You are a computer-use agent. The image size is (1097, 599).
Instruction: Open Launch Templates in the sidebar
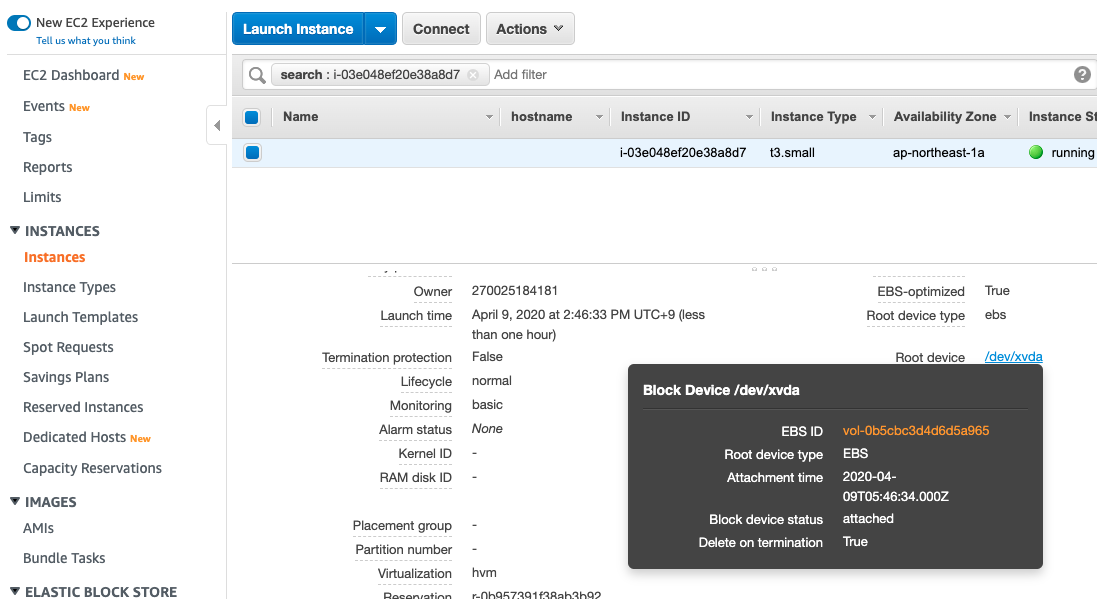(80, 317)
